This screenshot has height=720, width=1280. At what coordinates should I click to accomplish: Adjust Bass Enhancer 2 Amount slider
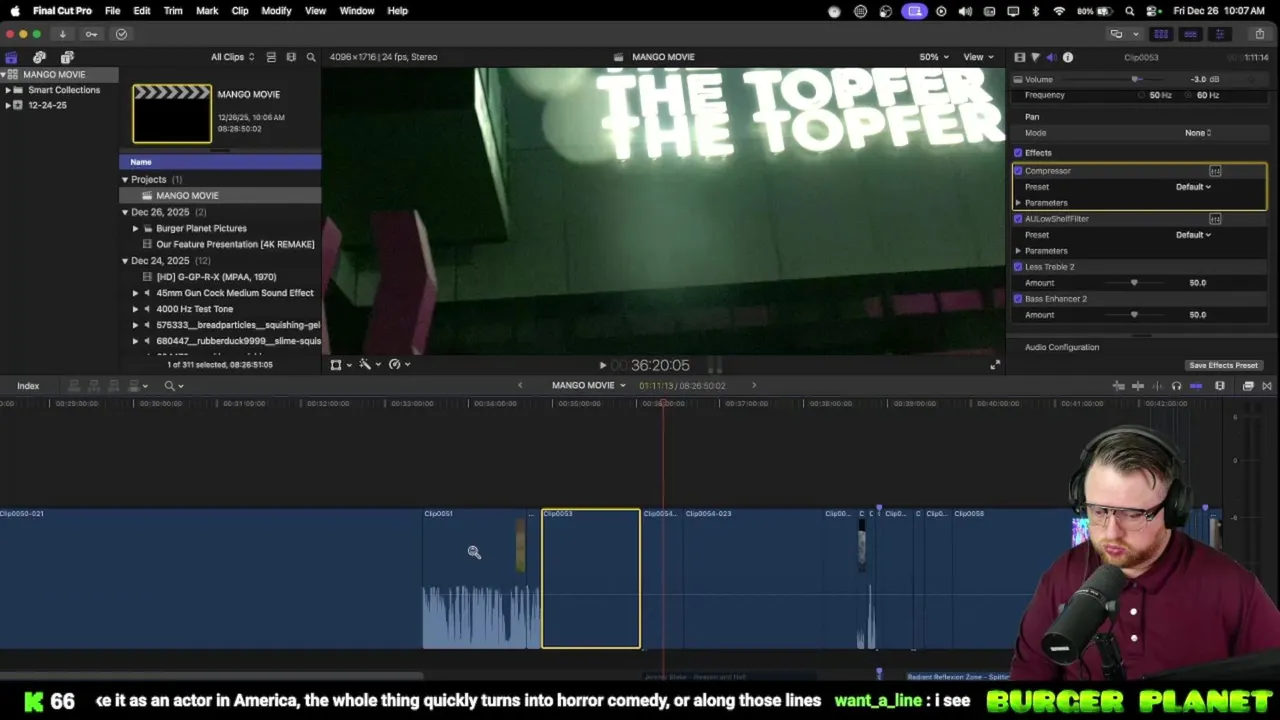tap(1134, 315)
